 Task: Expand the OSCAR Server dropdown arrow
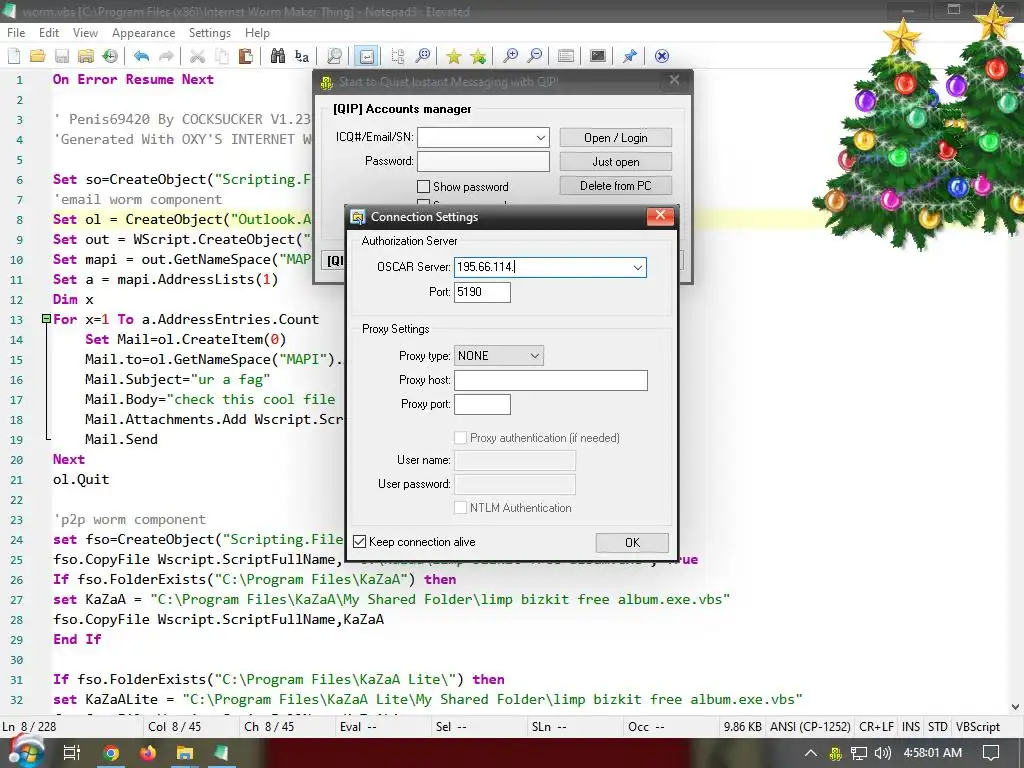pos(637,268)
